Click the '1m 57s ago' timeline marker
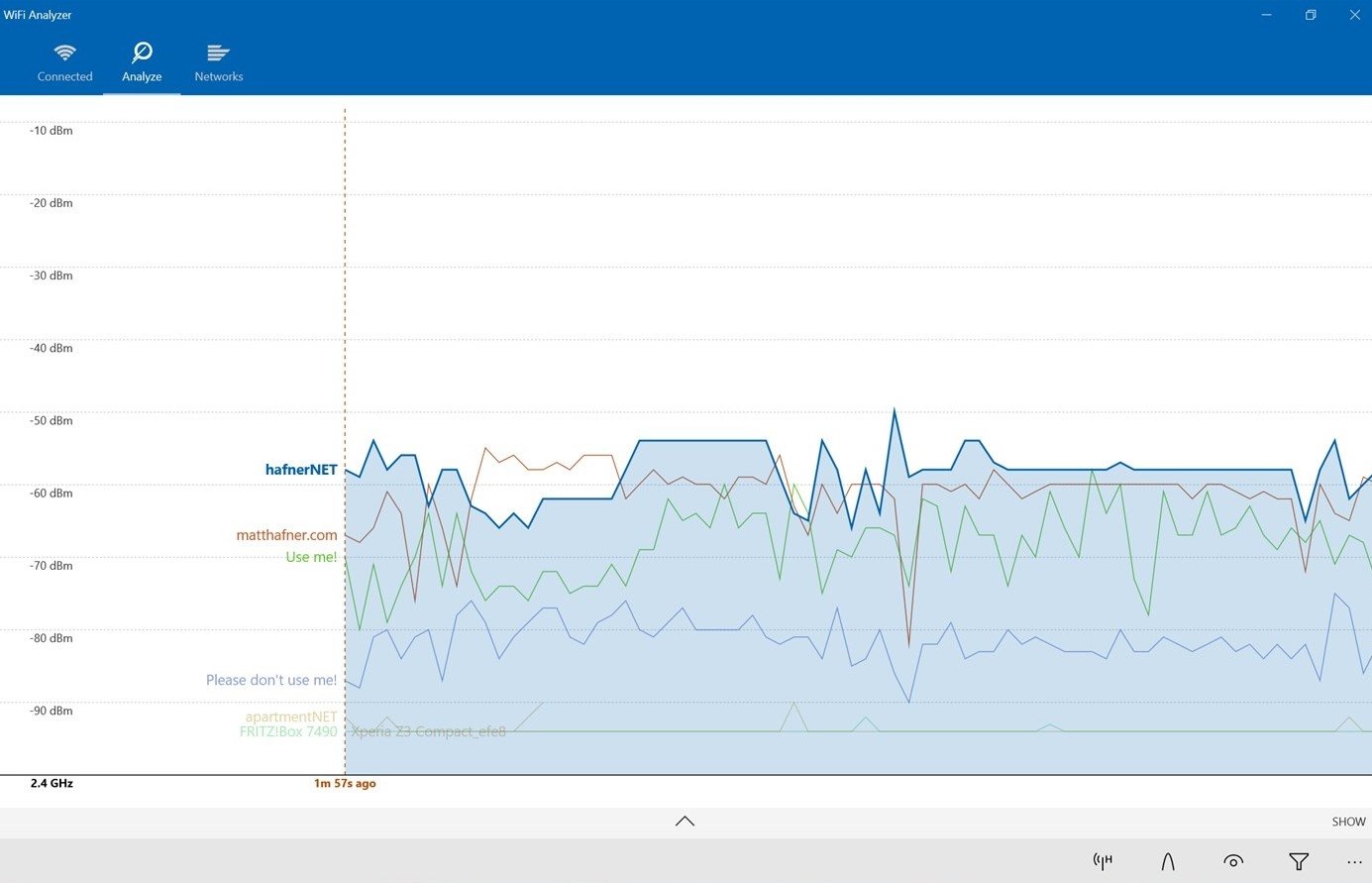 pyautogui.click(x=345, y=783)
